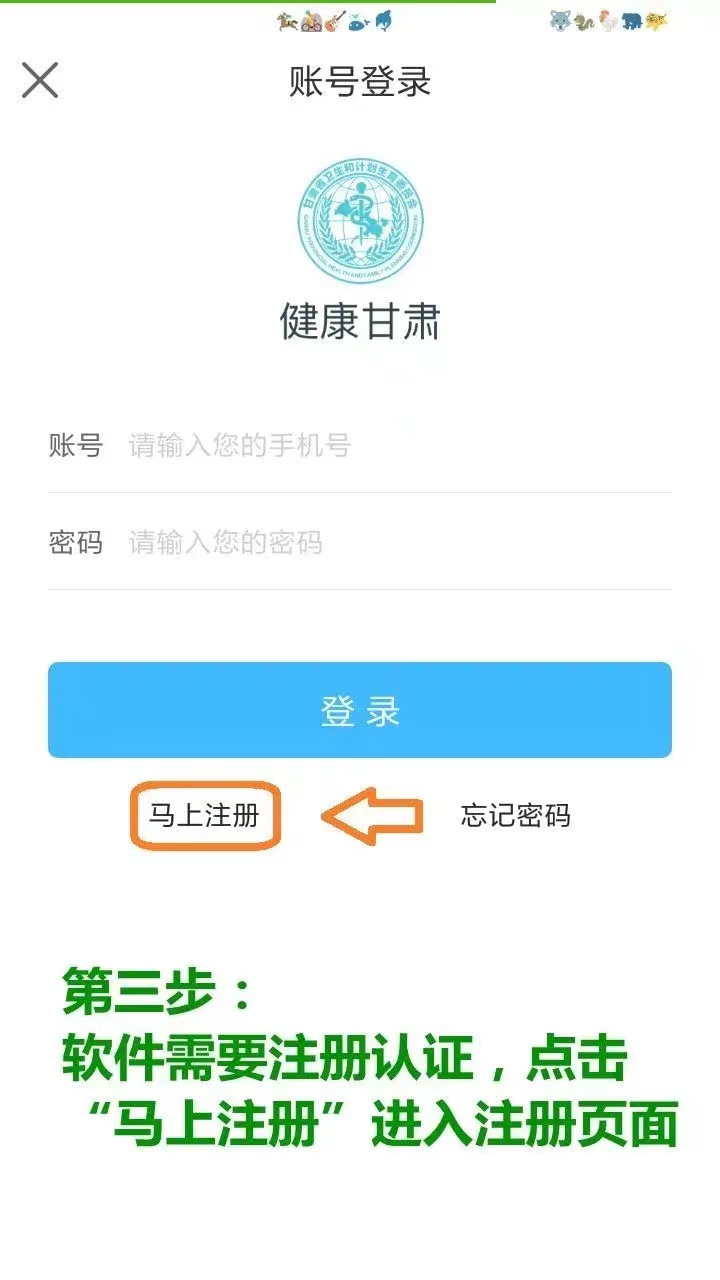720x1280 pixels.
Task: Click the horse racing emoji icon
Action: coord(287,22)
